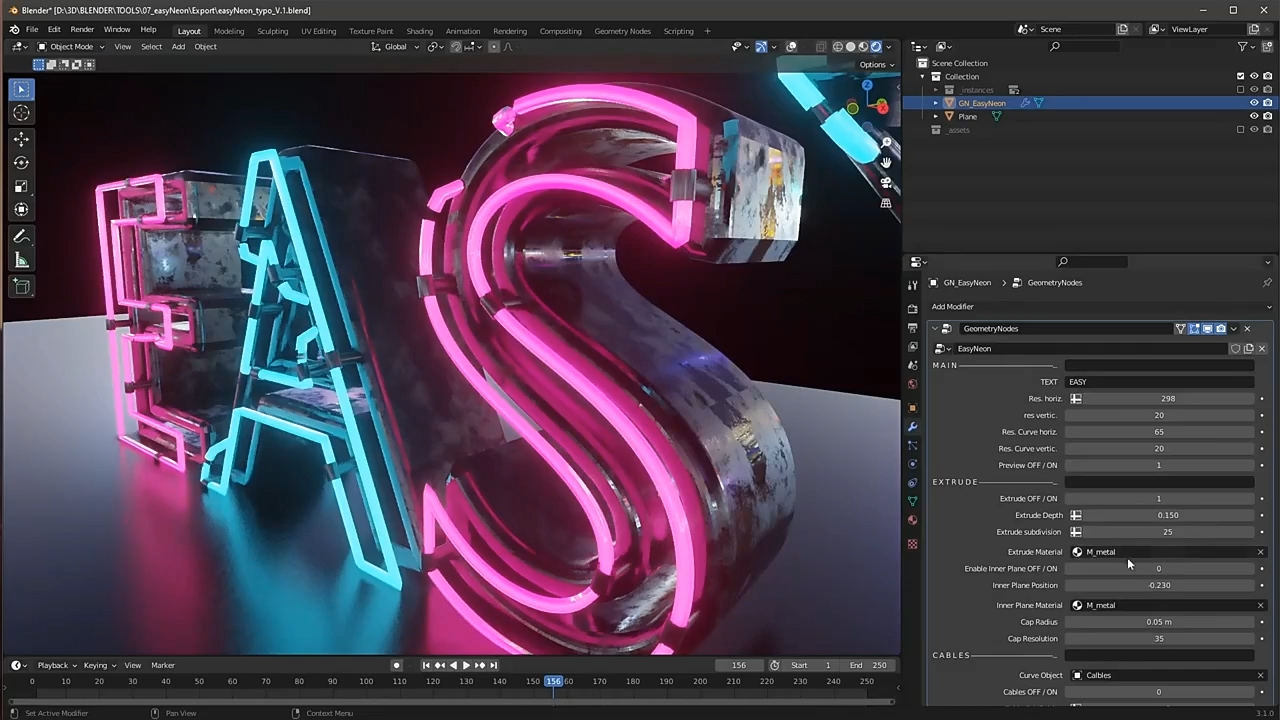Screen dimensions: 1280x720
Task: Hide GN_EasyNeon using its eye icon
Action: [1254, 103]
